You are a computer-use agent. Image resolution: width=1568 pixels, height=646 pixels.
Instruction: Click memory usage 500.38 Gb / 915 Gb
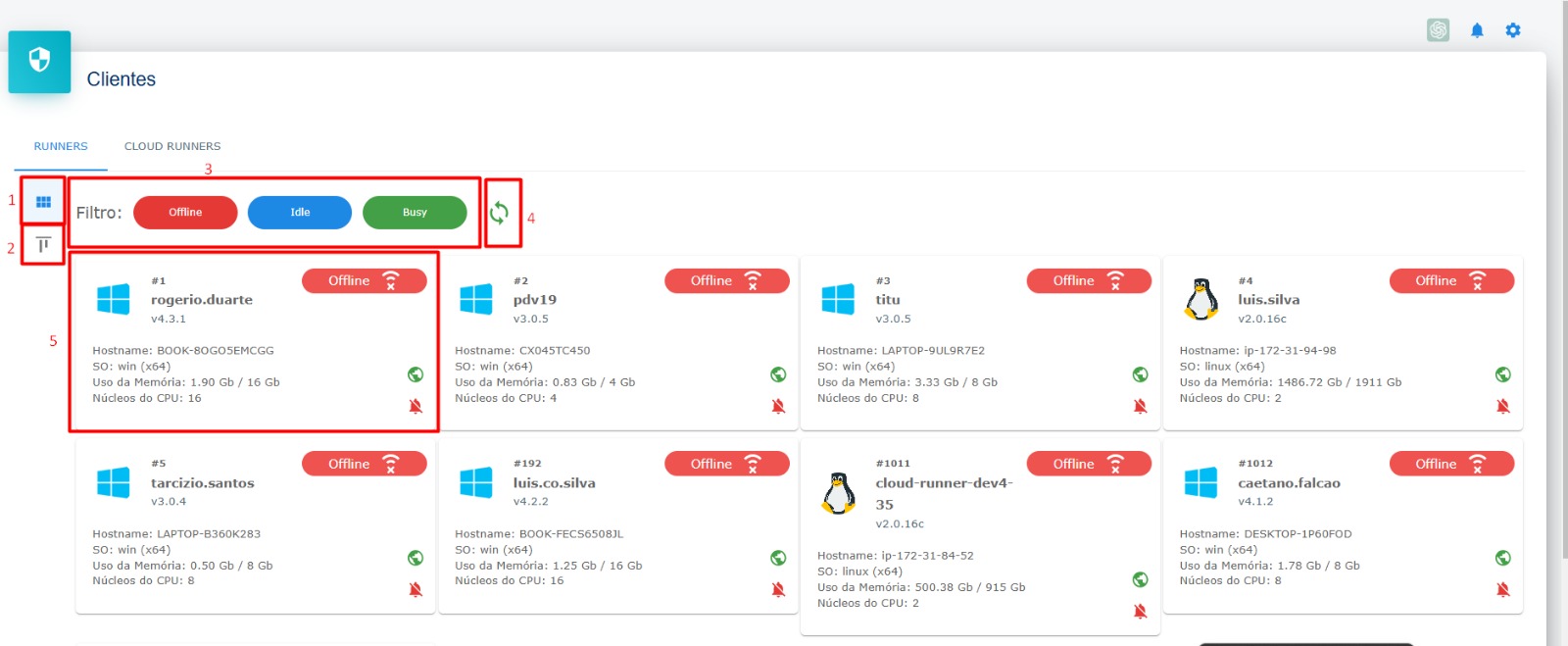(x=970, y=588)
